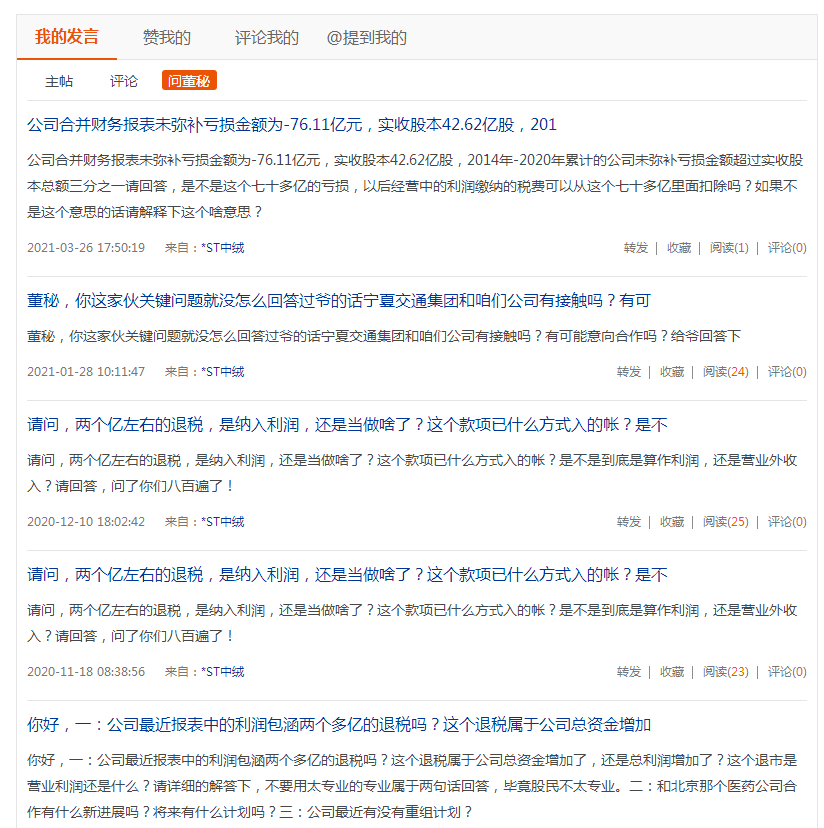Click 阅读(23) on the 2020-11-18 post
Viewport: 824px width, 828px height.
725,672
